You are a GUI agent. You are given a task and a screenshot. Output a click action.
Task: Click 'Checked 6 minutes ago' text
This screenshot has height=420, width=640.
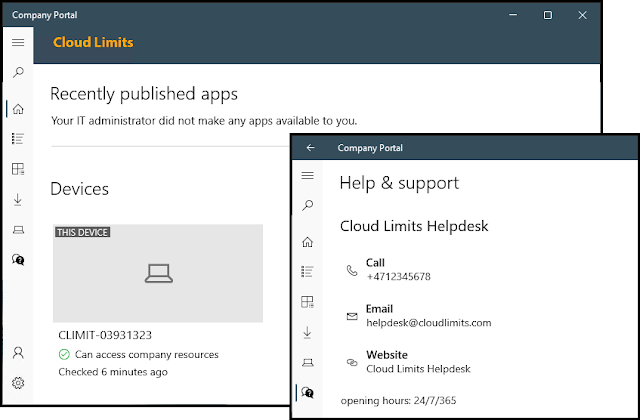(113, 372)
